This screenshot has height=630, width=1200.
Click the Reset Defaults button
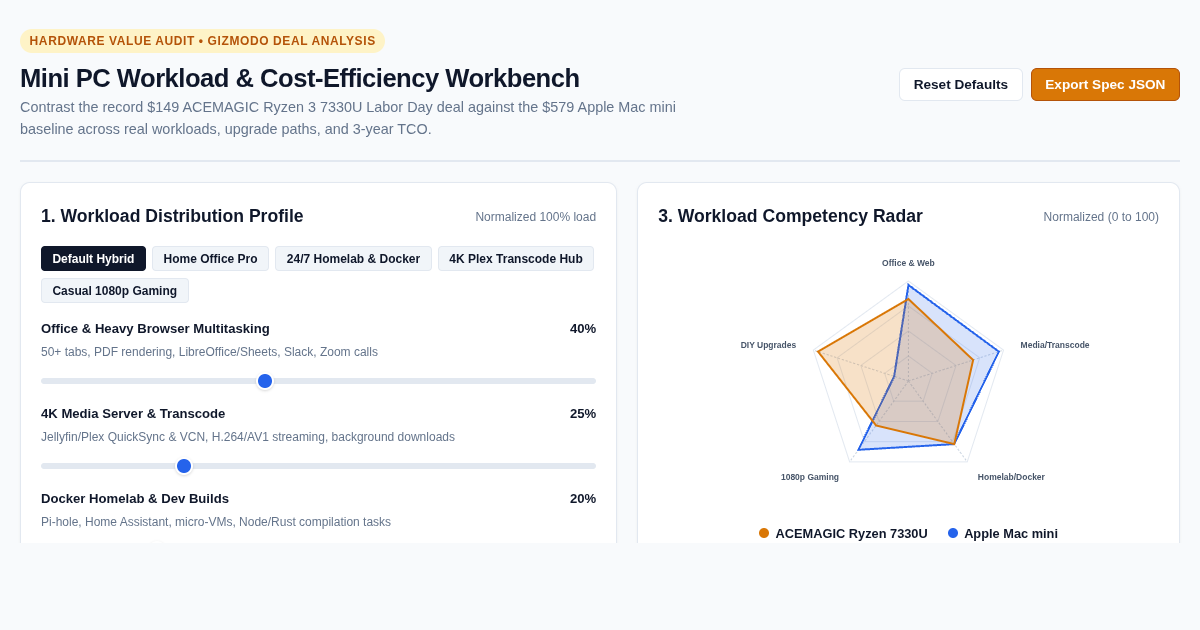tap(960, 85)
